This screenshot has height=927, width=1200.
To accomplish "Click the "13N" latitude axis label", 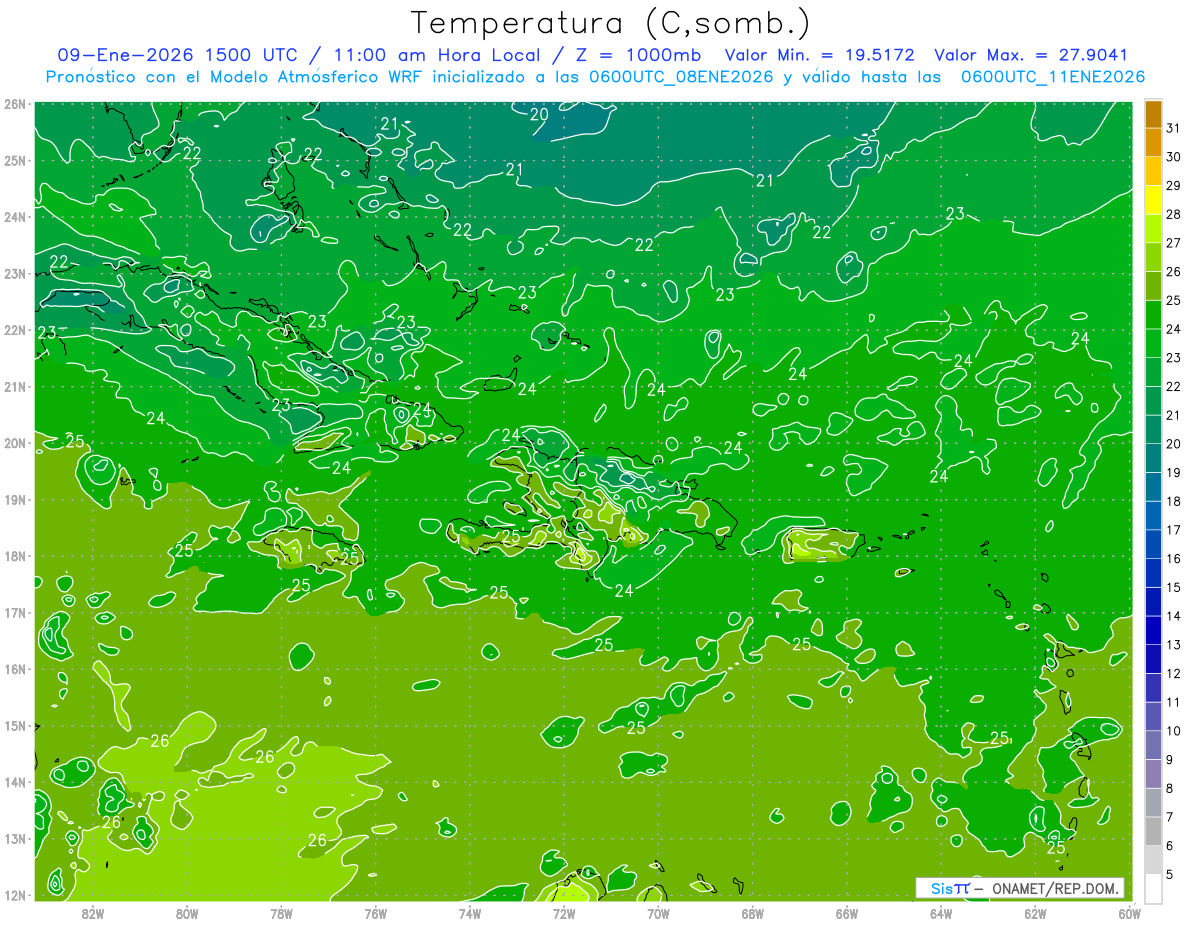I will (x=15, y=838).
